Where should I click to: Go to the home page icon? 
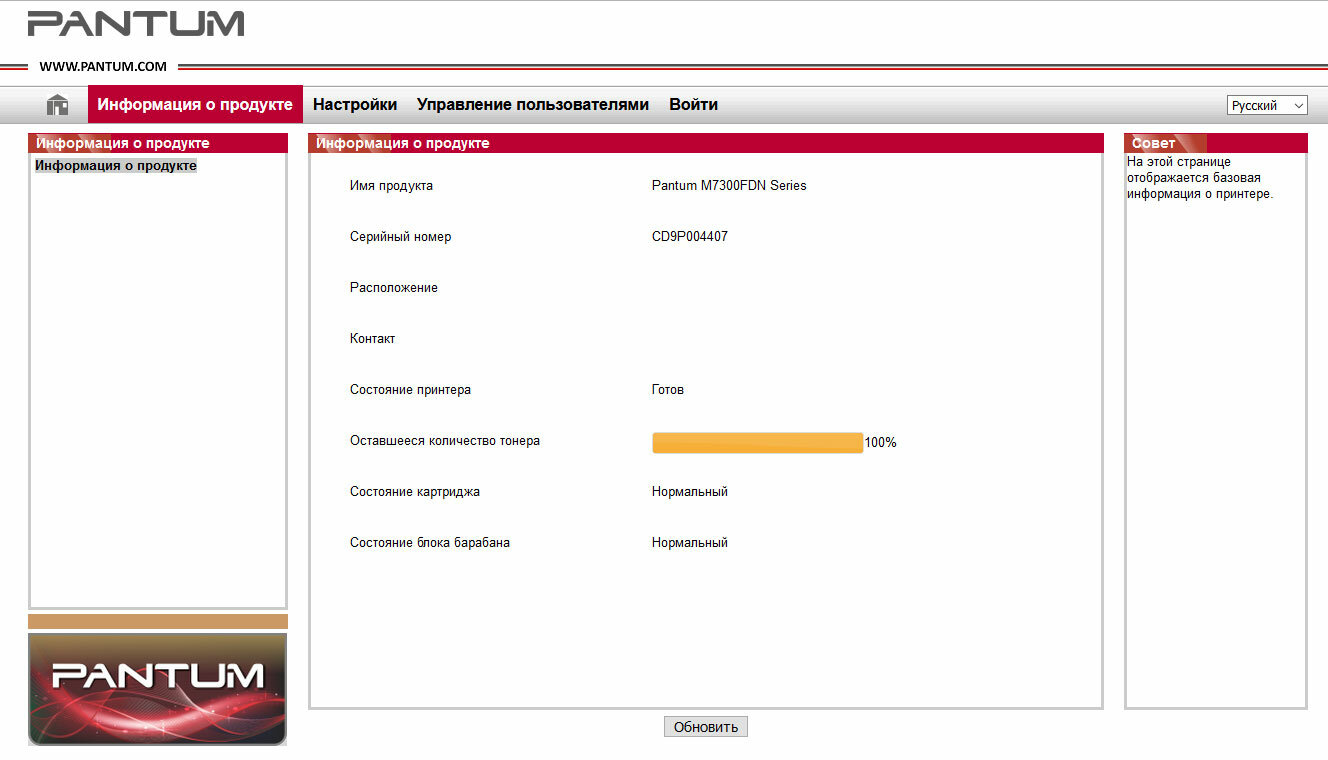58,105
